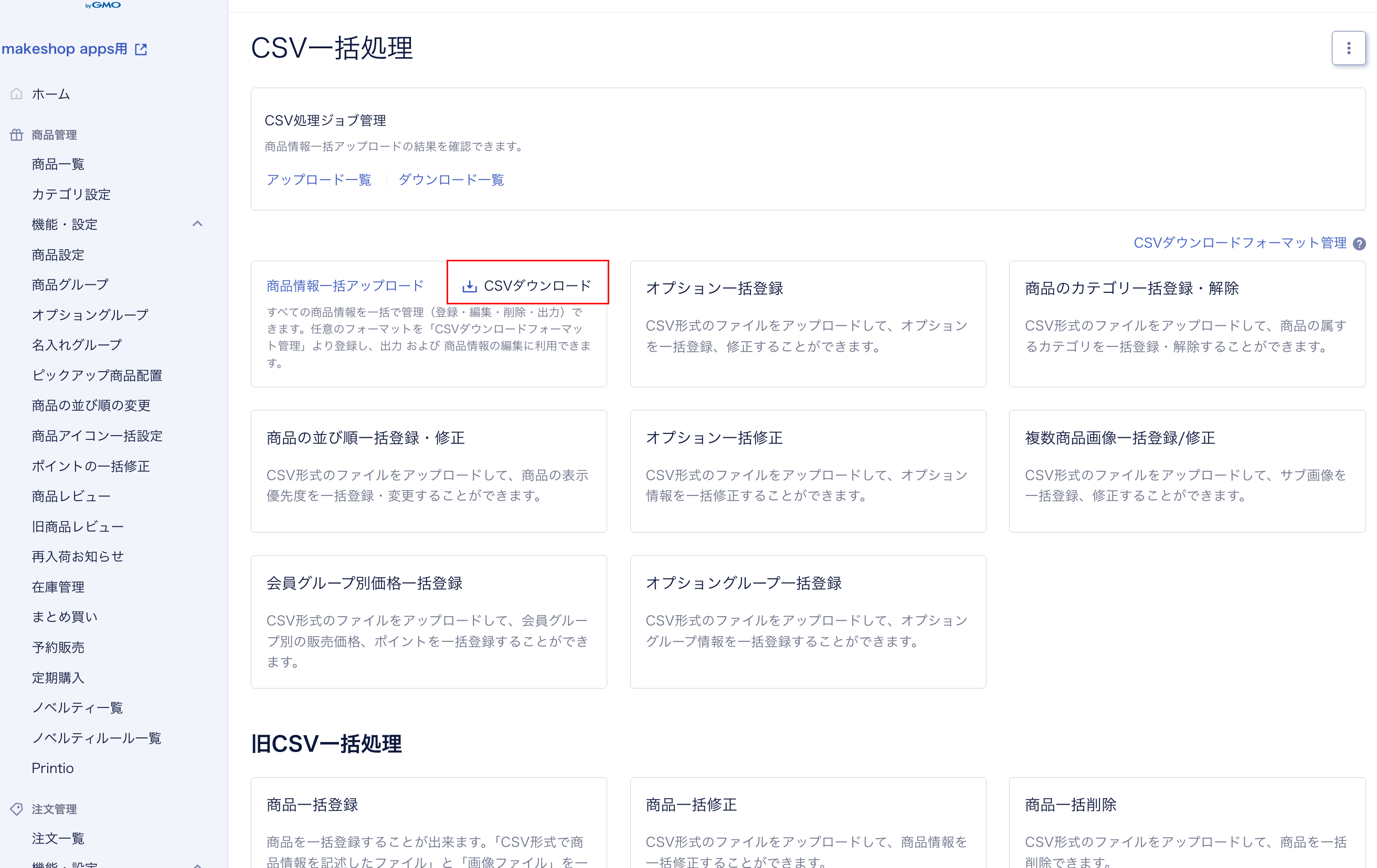Click the help question mark icon

tap(1359, 244)
